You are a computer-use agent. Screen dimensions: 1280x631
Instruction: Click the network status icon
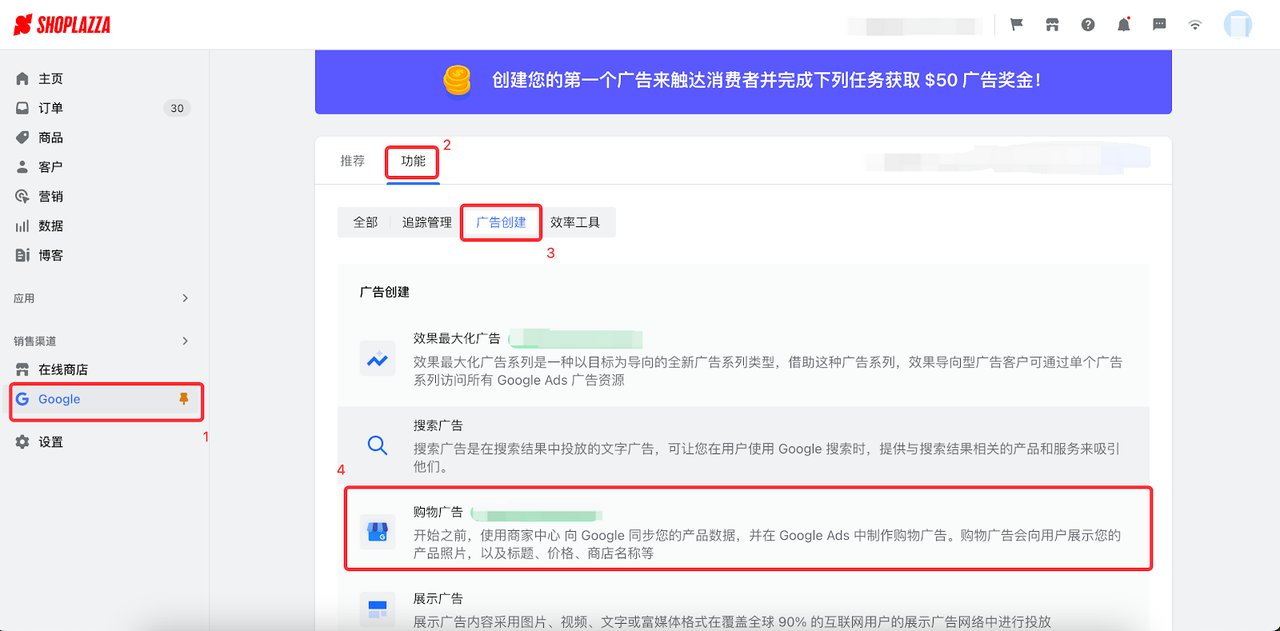coord(1195,23)
